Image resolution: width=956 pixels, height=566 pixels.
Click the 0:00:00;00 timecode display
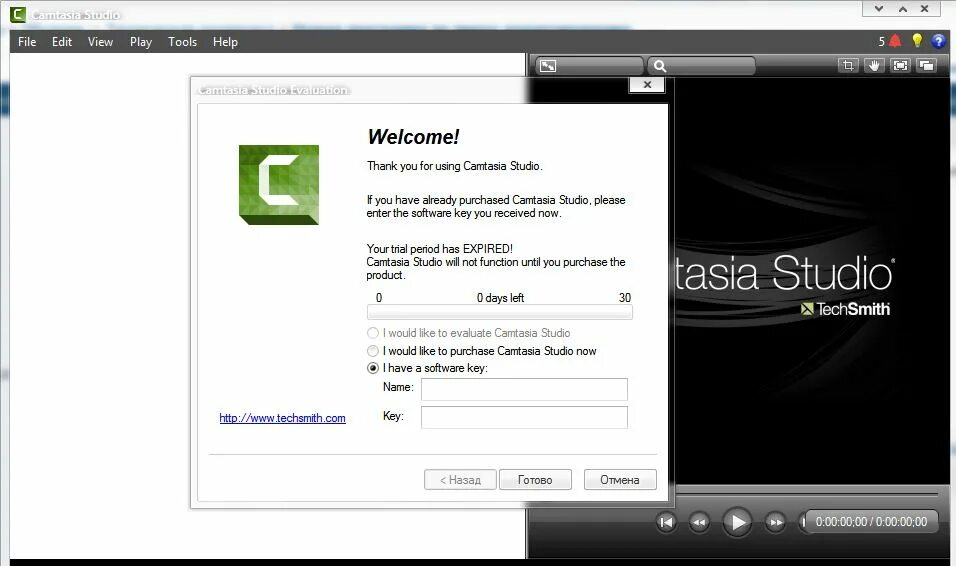coord(871,522)
